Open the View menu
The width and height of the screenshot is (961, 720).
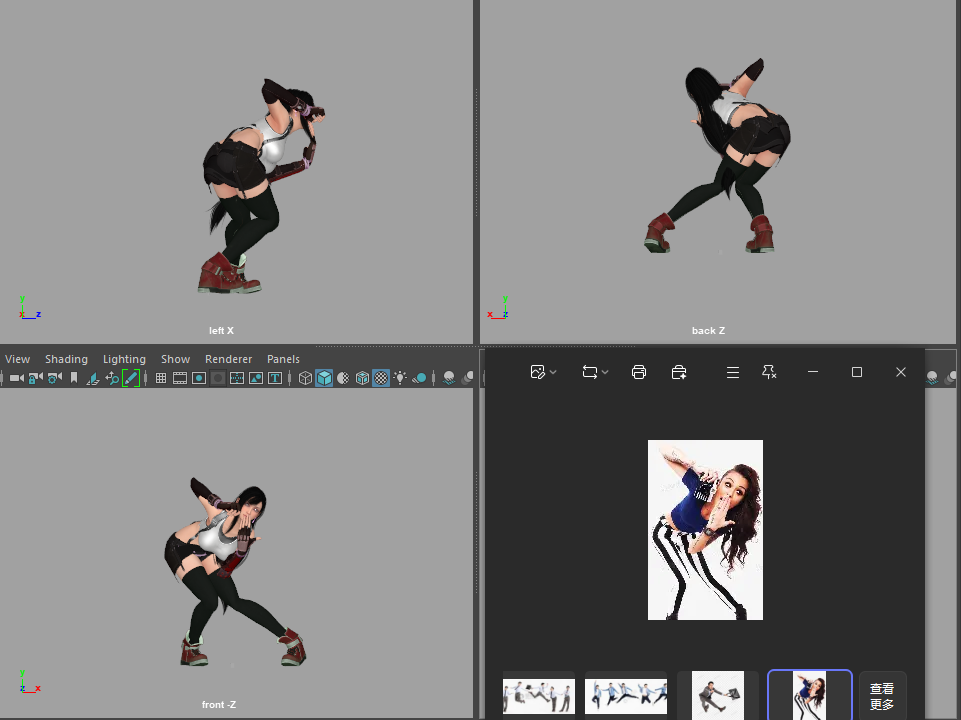17,359
